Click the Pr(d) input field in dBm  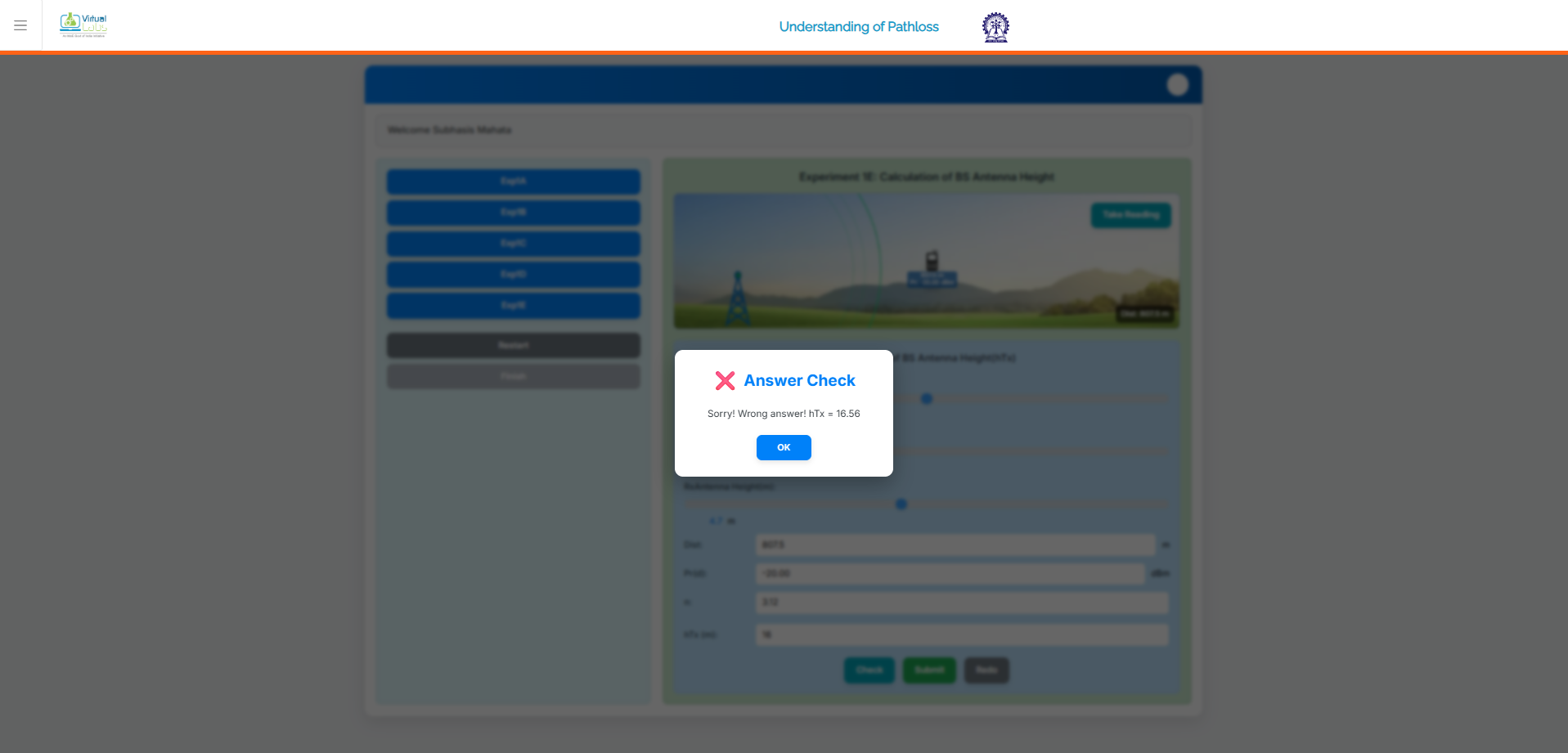[950, 574]
